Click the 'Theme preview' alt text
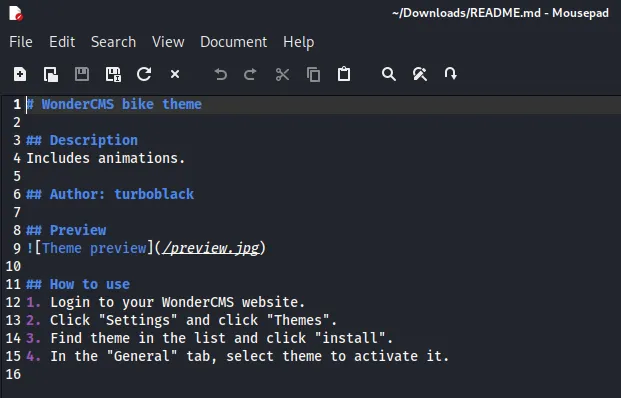Screen dimensions: 621x398 (x=94, y=248)
